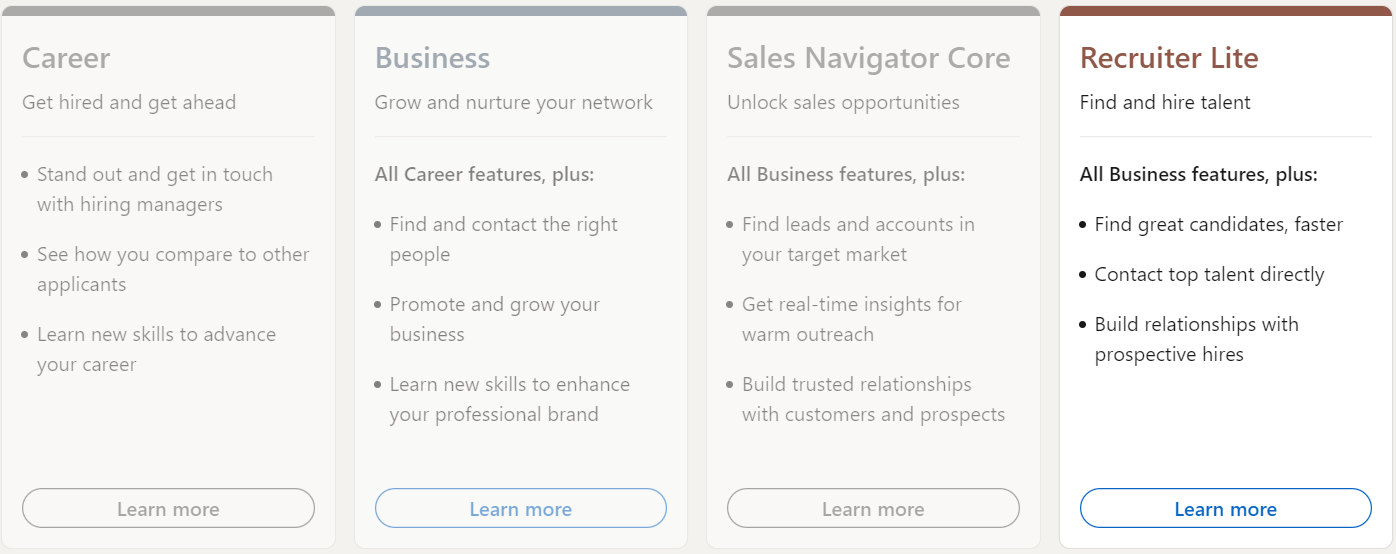Screen dimensions: 1396x554
Task: Select "Promote and grow your business" feature
Action: [x=494, y=319]
